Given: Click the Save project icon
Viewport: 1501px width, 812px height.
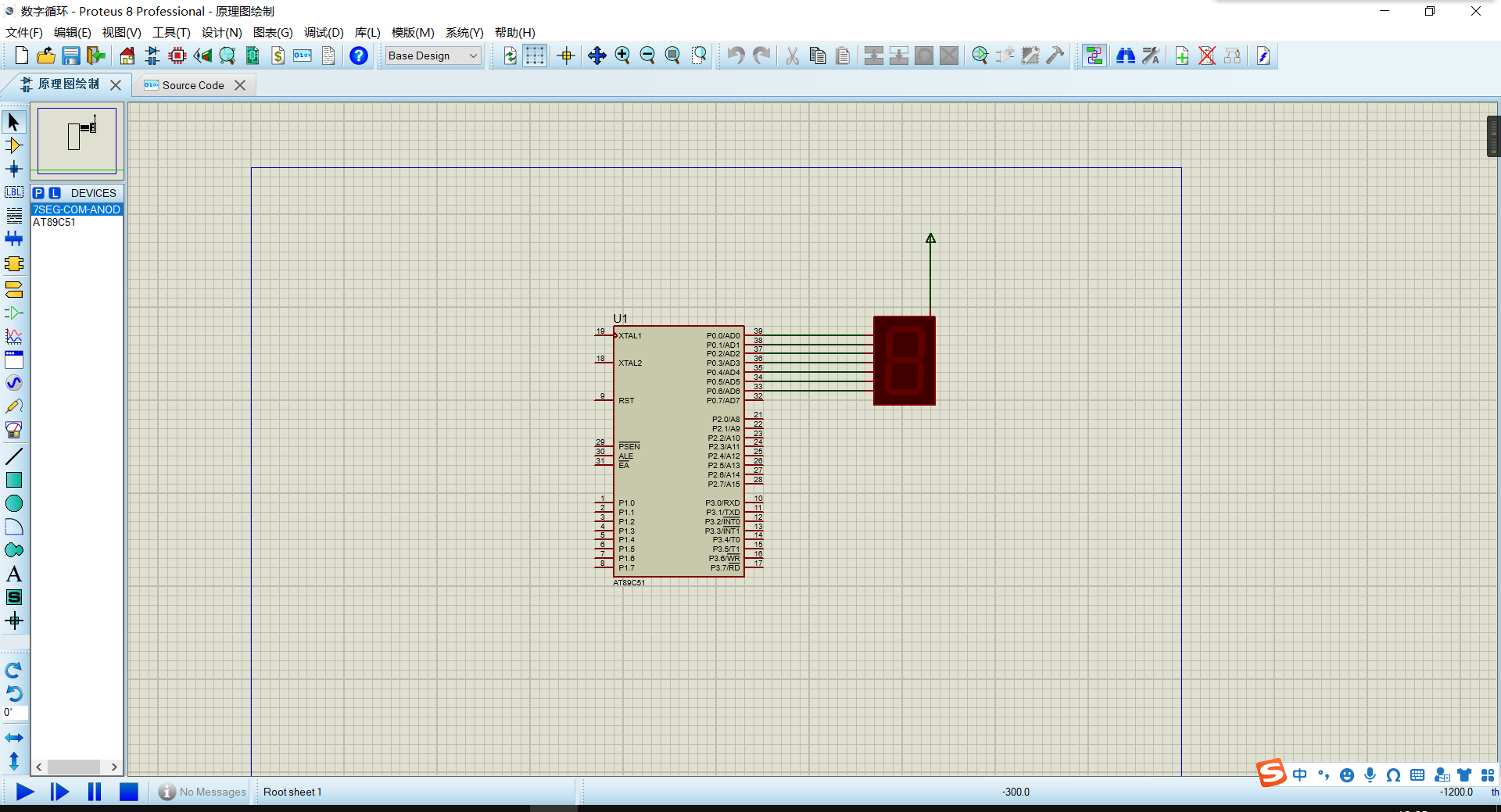Looking at the screenshot, I should click(71, 55).
